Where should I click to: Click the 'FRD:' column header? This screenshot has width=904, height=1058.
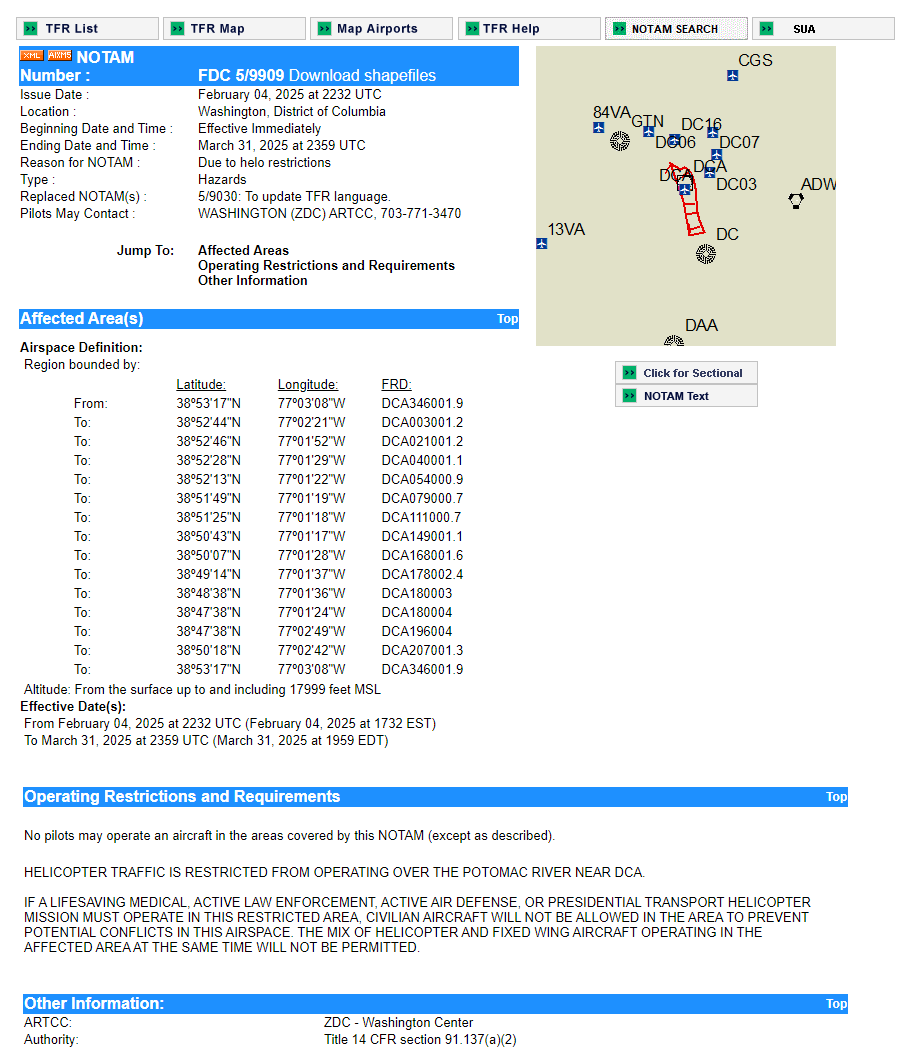396,384
